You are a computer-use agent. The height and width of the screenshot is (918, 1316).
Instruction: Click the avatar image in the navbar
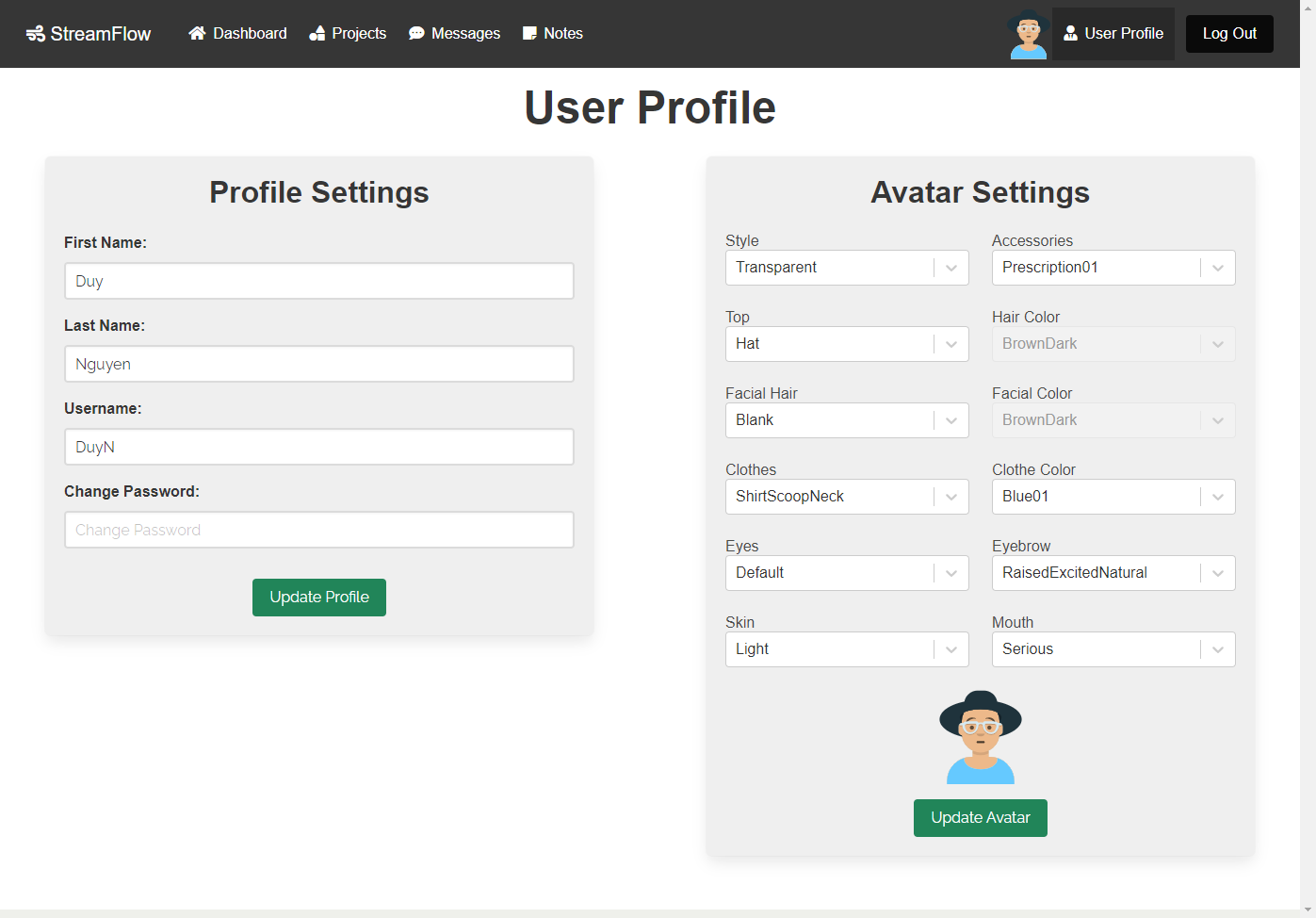(1028, 34)
